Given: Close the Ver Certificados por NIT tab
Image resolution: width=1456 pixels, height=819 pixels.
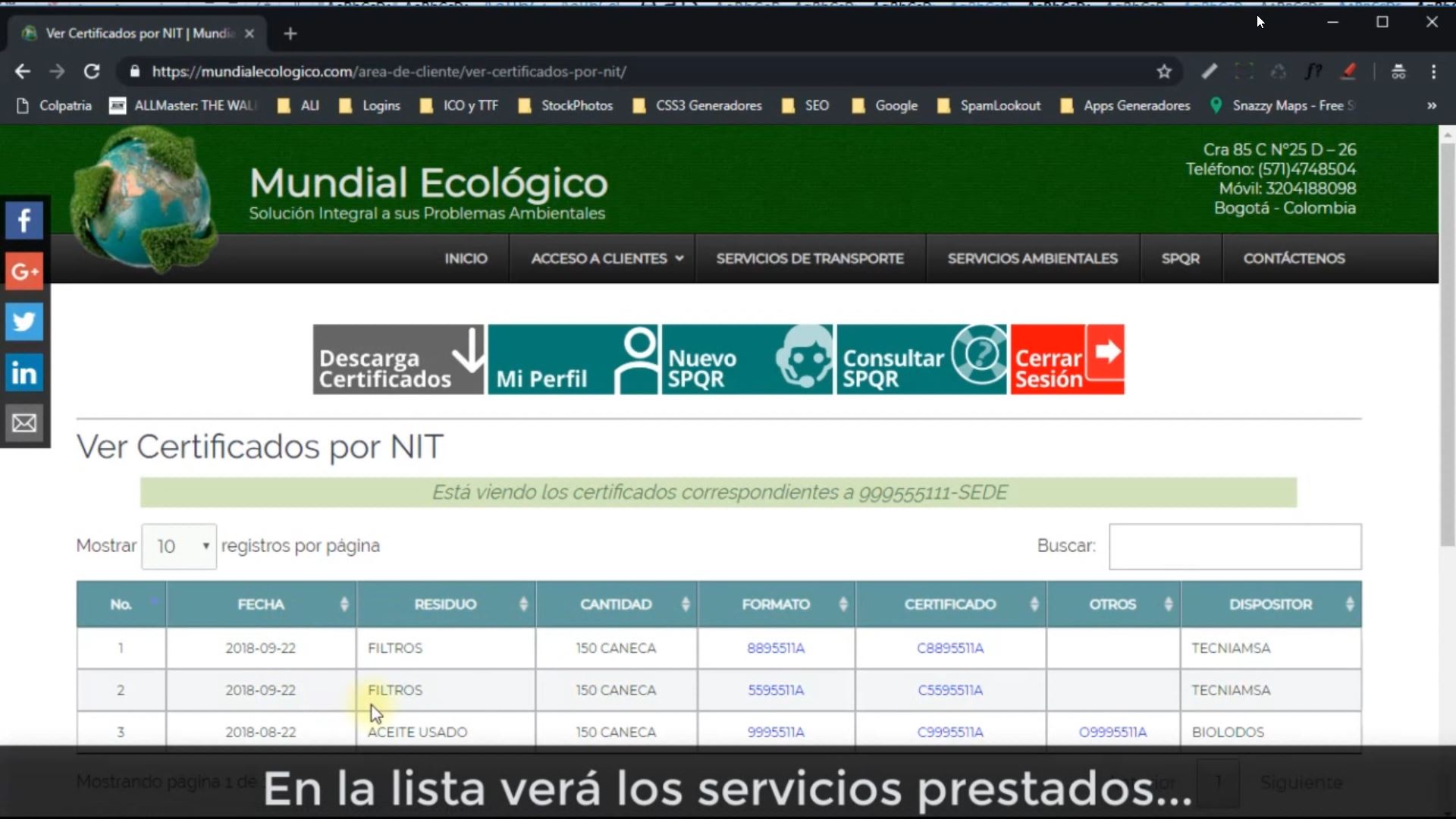Looking at the screenshot, I should (x=249, y=33).
